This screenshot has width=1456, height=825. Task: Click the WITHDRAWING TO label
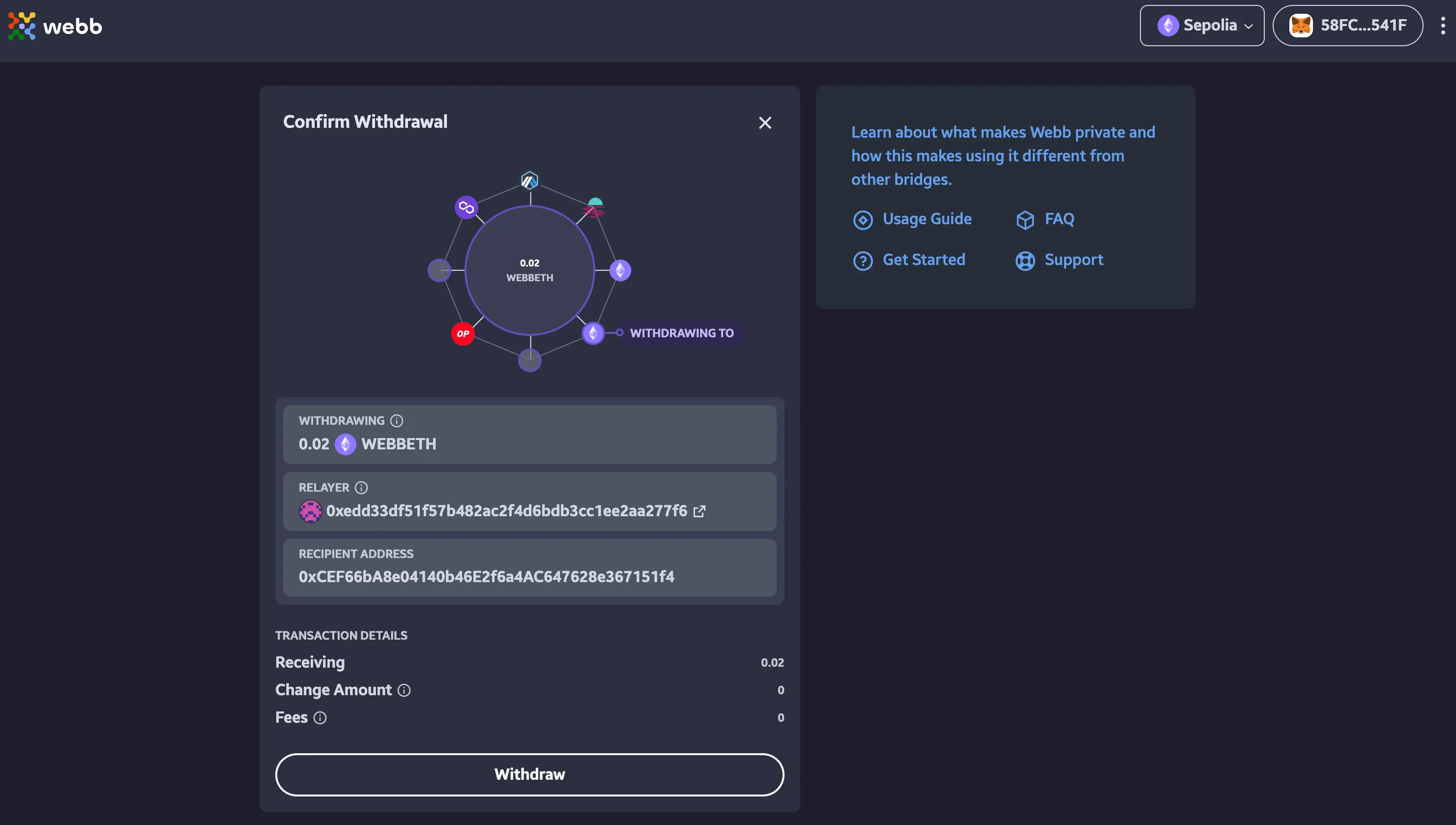pos(681,333)
